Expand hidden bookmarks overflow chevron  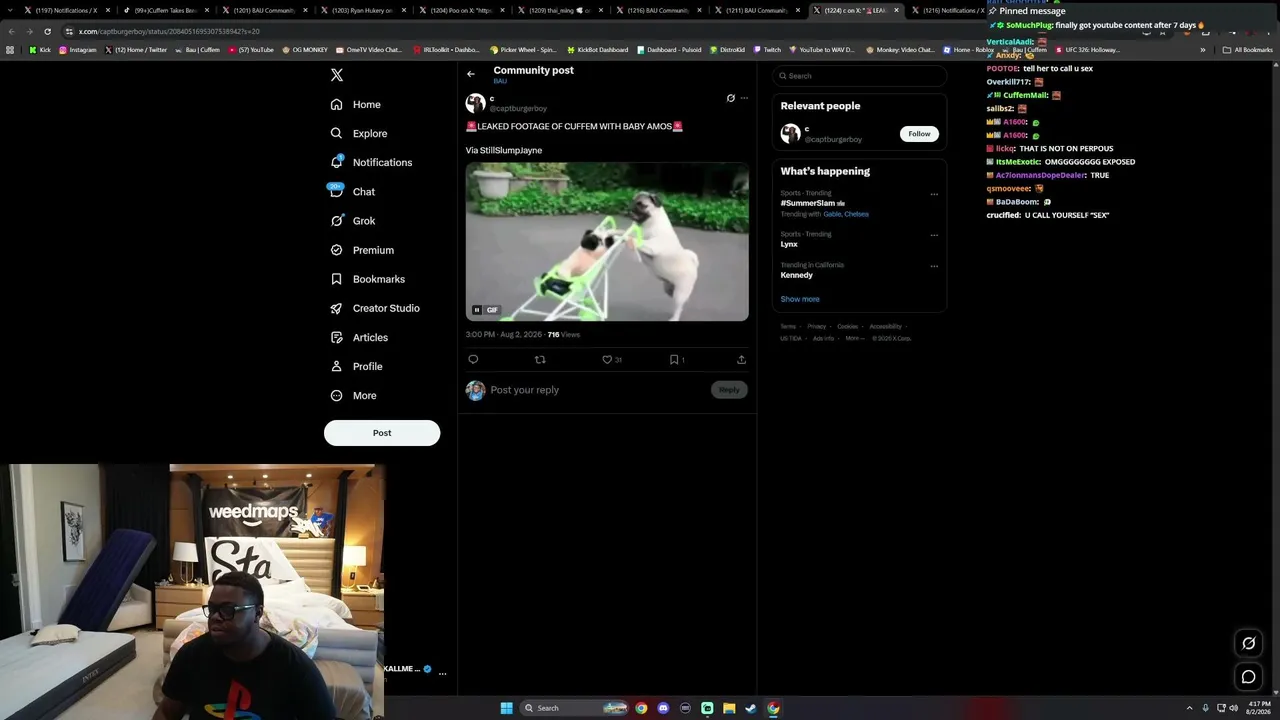point(1203,49)
